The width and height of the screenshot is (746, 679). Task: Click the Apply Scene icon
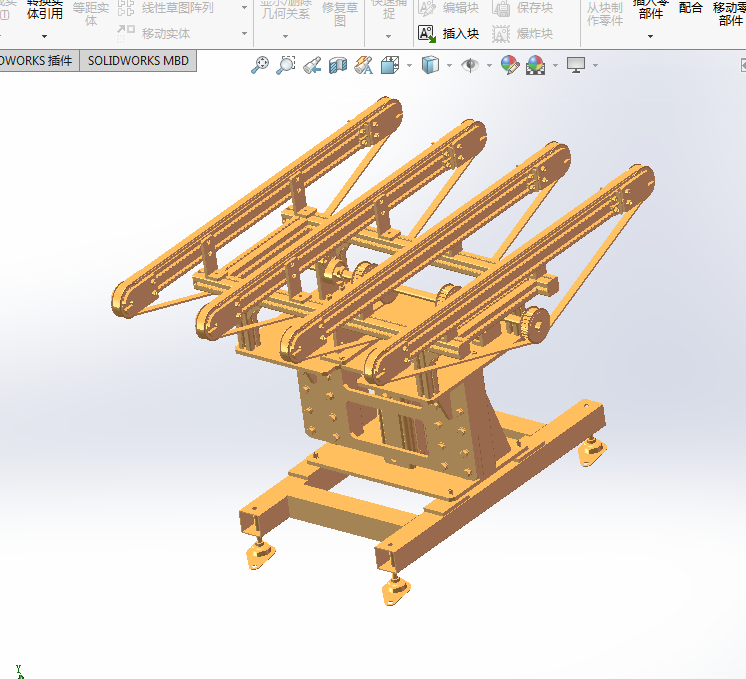pos(535,65)
